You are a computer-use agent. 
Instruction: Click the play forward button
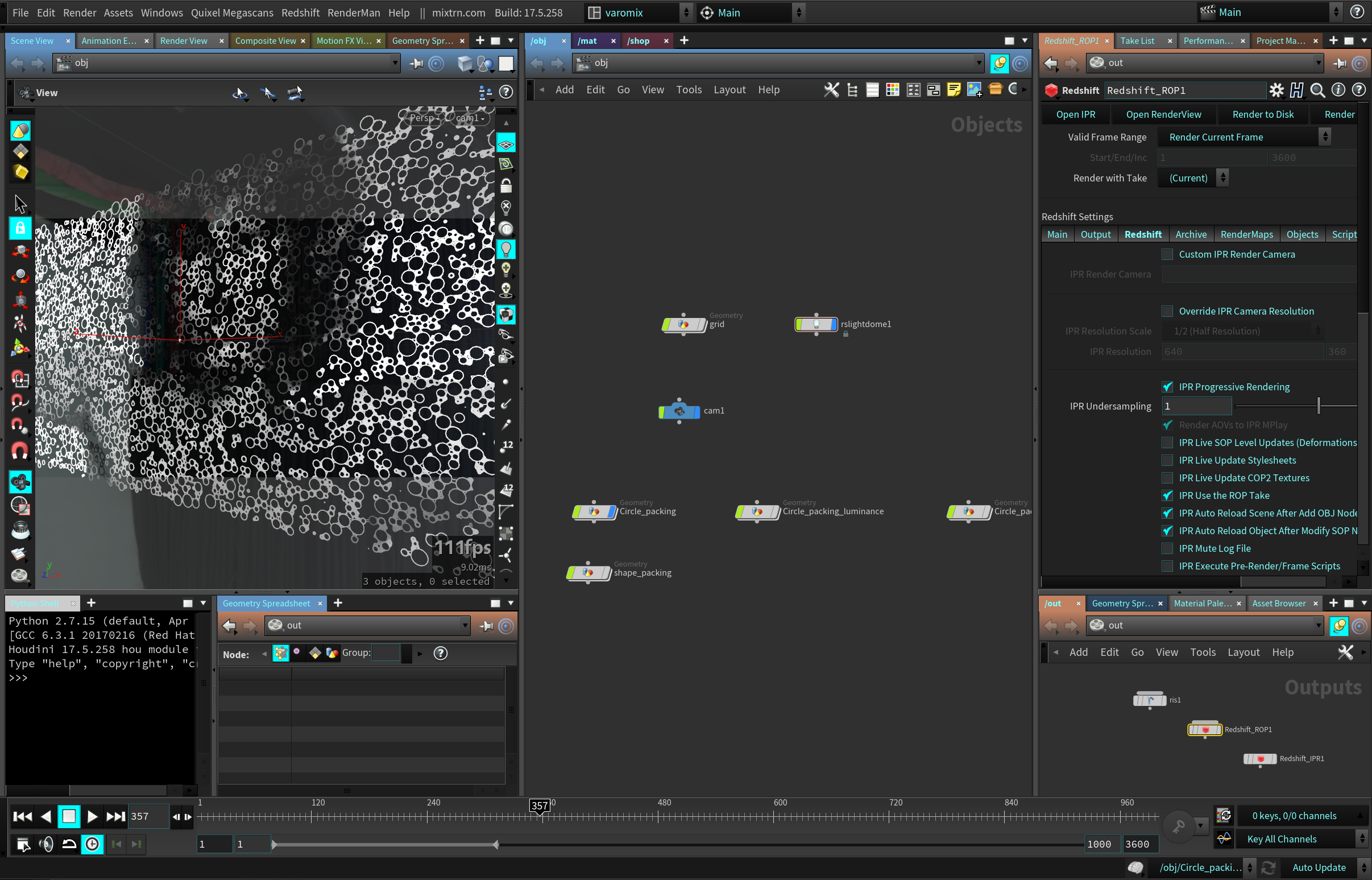pos(92,816)
